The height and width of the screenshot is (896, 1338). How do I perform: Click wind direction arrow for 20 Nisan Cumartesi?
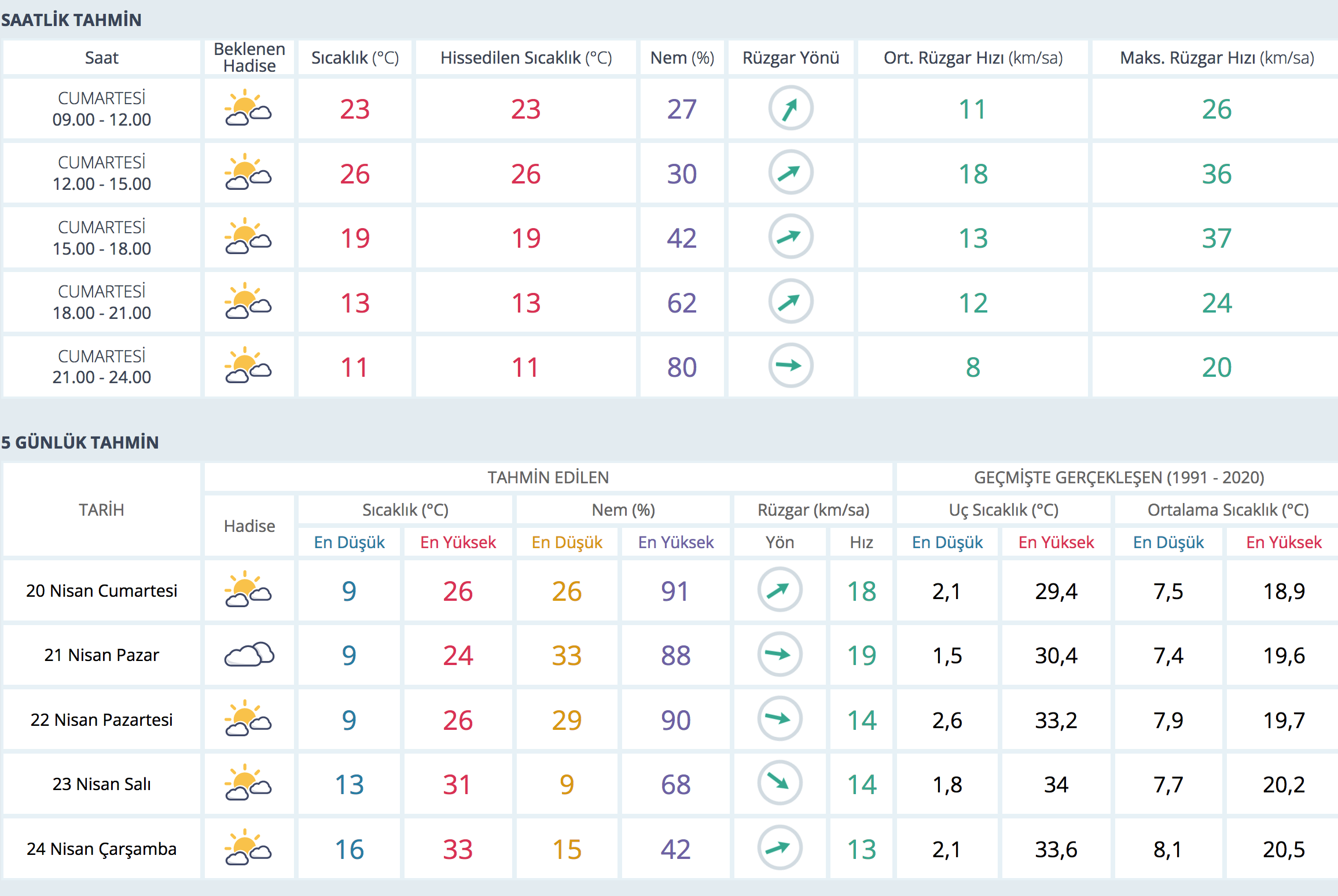pyautogui.click(x=780, y=590)
